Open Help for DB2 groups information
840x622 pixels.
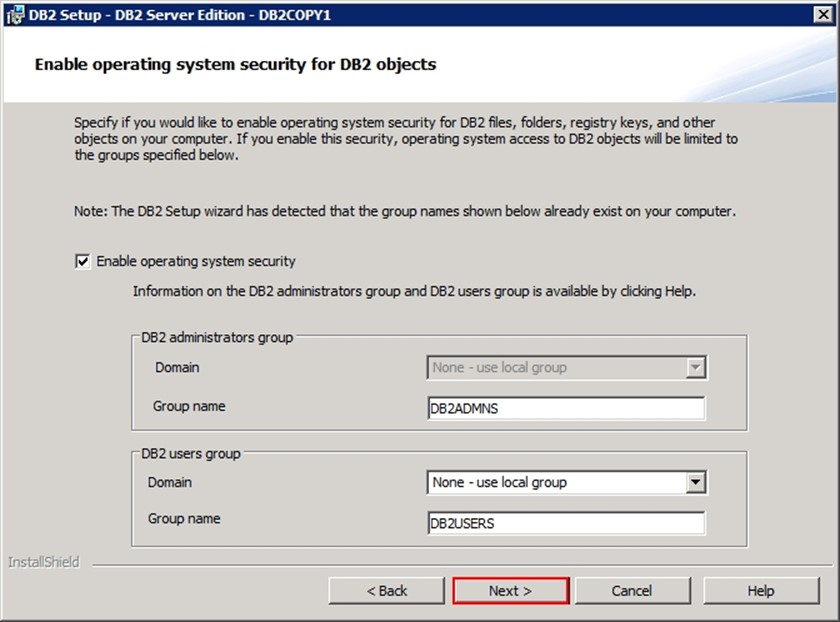point(761,591)
